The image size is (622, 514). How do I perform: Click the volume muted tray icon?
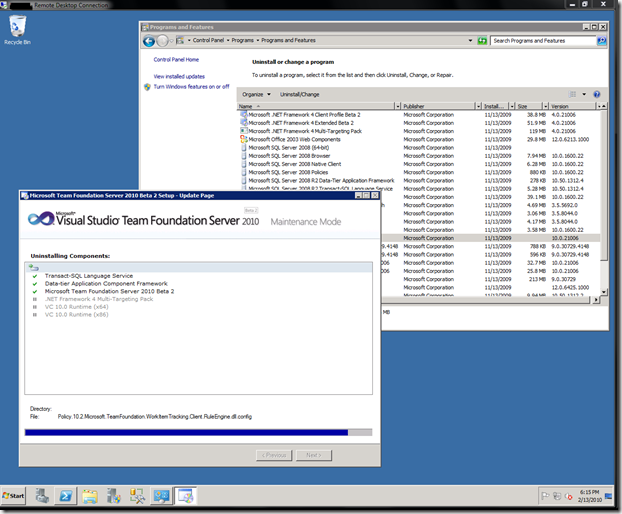click(x=568, y=496)
